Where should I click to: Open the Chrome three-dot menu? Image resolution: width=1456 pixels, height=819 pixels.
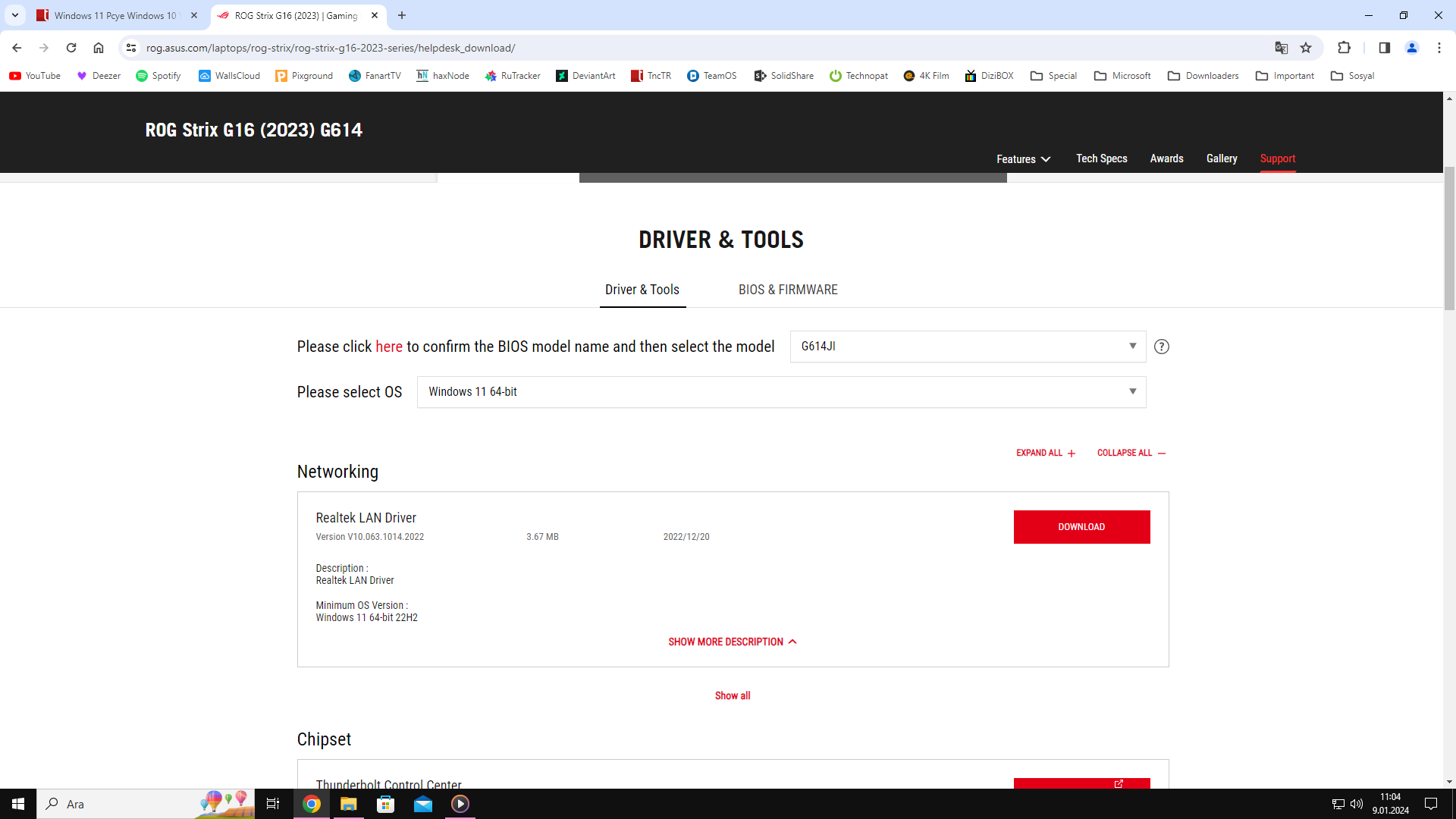[x=1439, y=48]
